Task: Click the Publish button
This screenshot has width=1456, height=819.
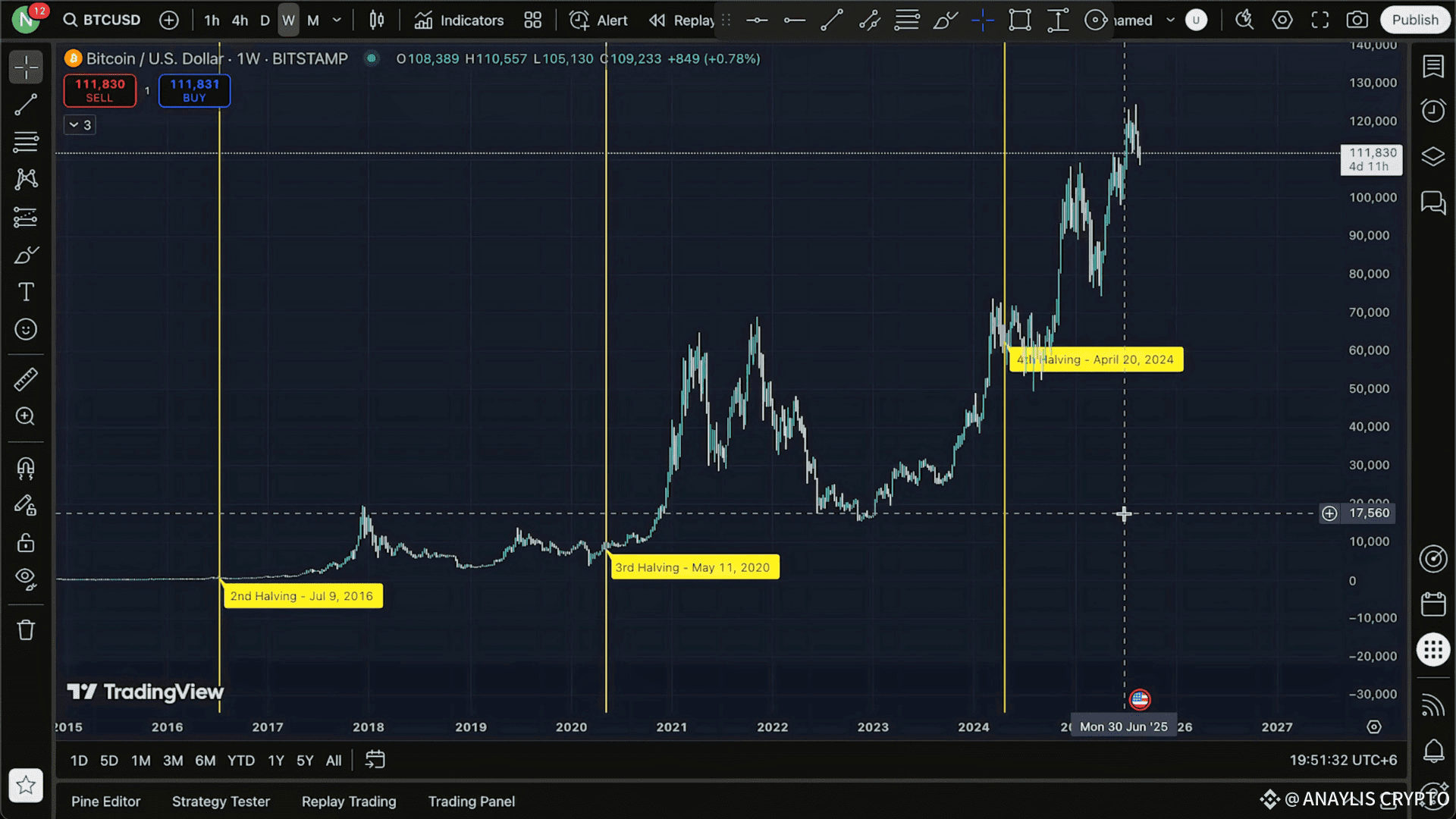Action: 1415,20
